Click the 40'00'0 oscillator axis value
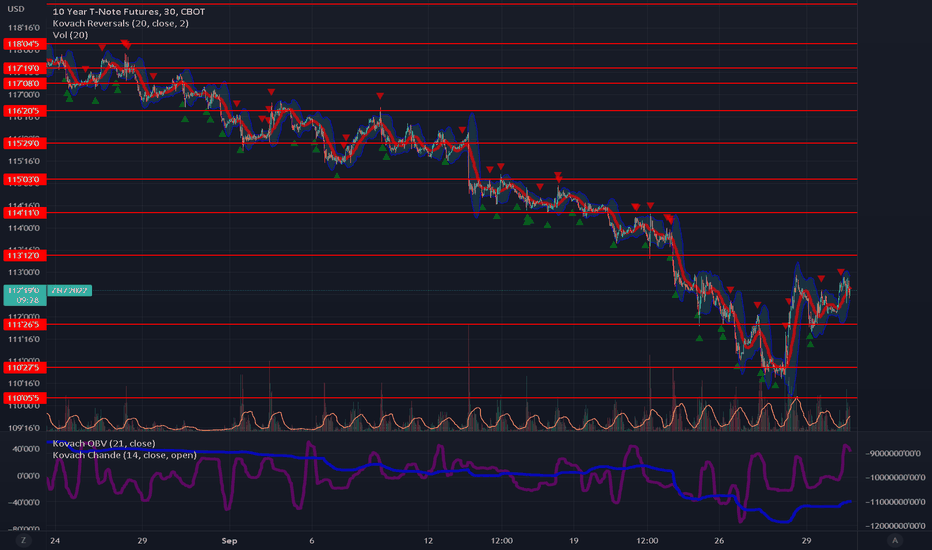The height and width of the screenshot is (550, 932). point(24,449)
